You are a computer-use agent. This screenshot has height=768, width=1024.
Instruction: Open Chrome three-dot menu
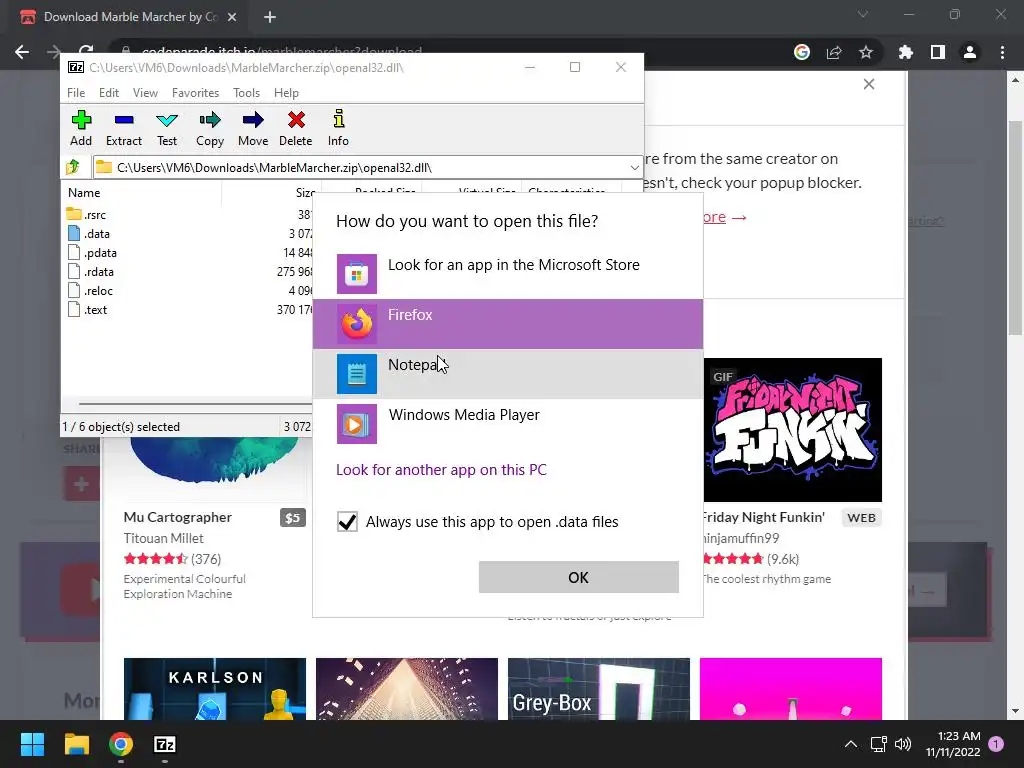[1002, 52]
